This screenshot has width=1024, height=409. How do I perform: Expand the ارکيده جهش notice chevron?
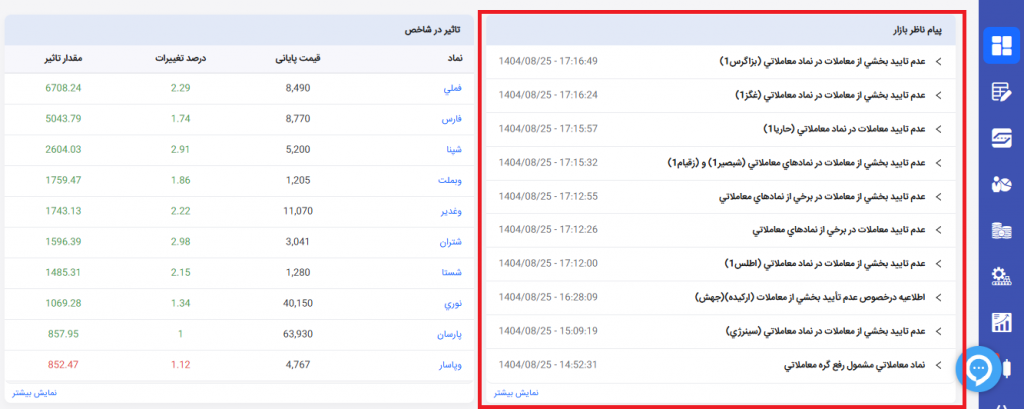(x=939, y=297)
